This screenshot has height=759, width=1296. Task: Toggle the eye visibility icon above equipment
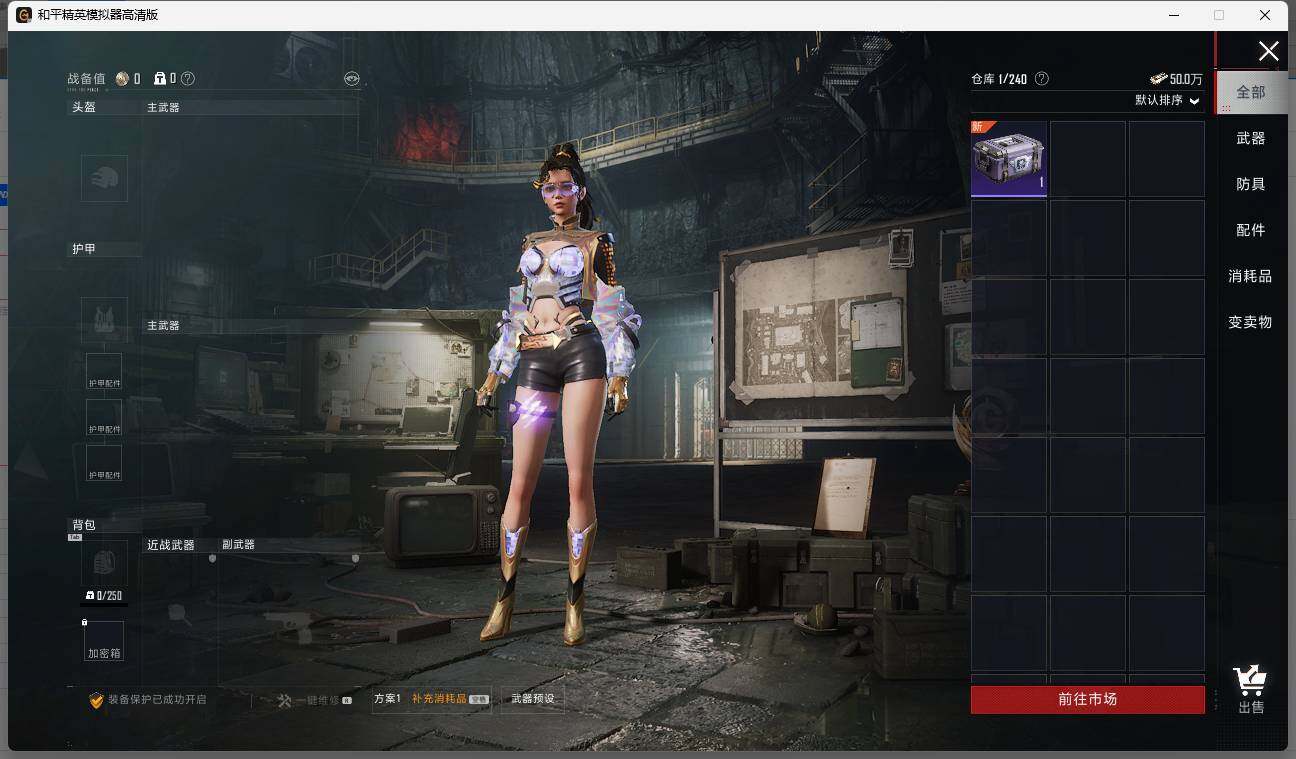[x=352, y=78]
